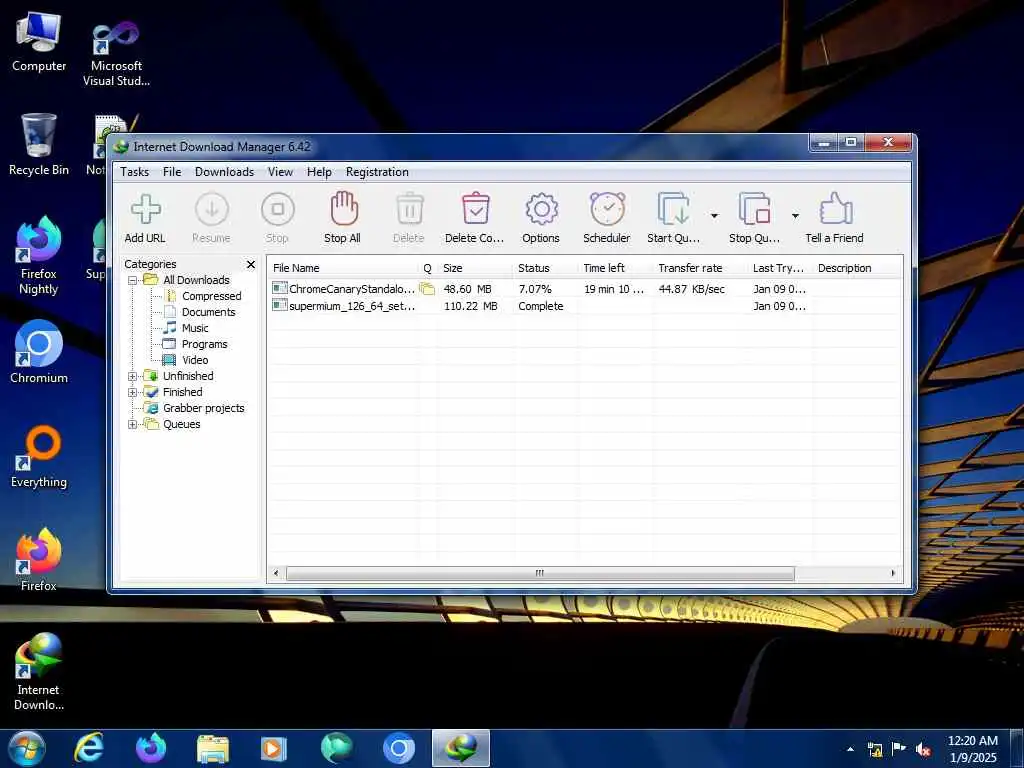Click the horizontal scrollbar thumb

[540, 573]
